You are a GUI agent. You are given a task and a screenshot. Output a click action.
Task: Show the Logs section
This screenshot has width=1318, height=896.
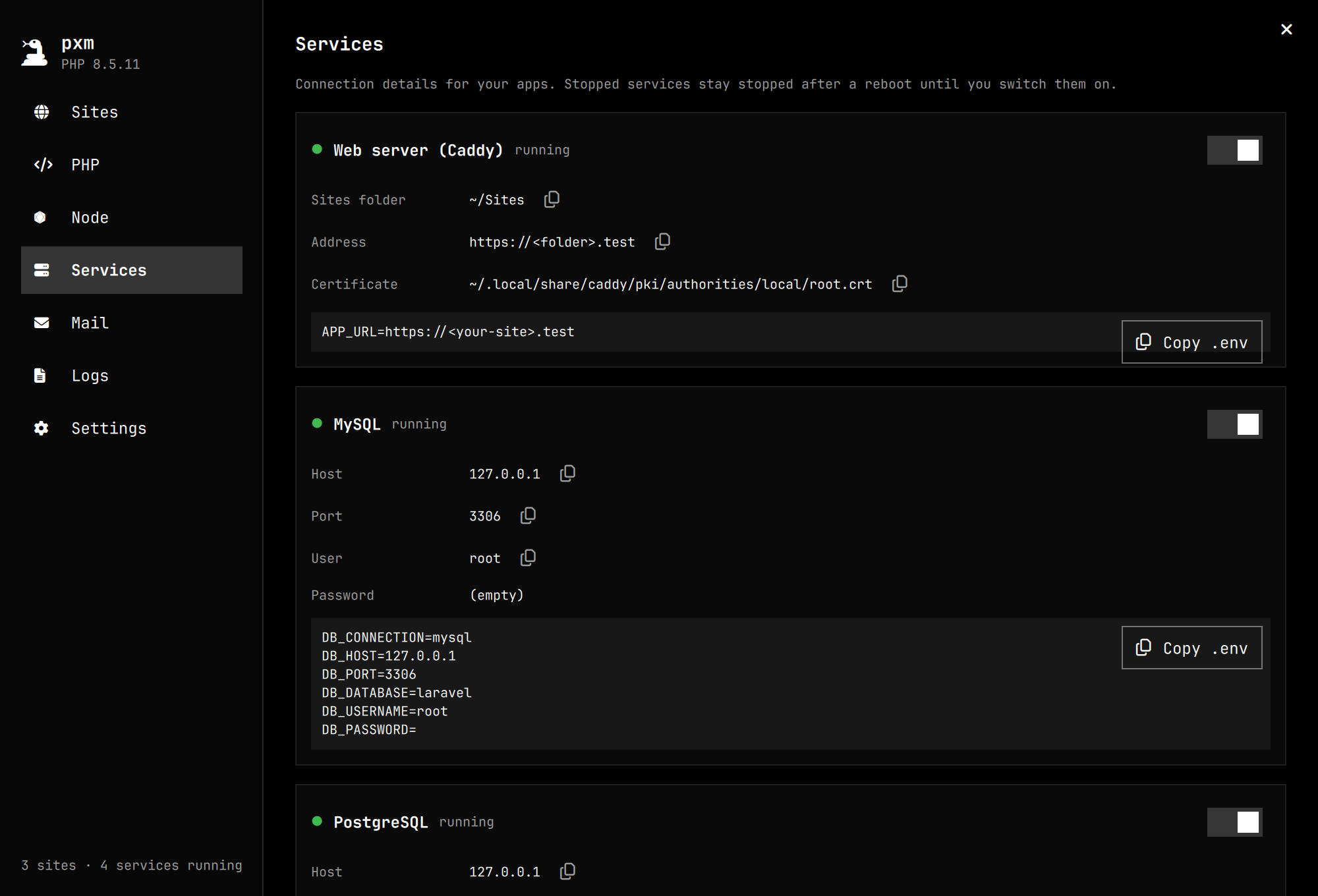[132, 376]
